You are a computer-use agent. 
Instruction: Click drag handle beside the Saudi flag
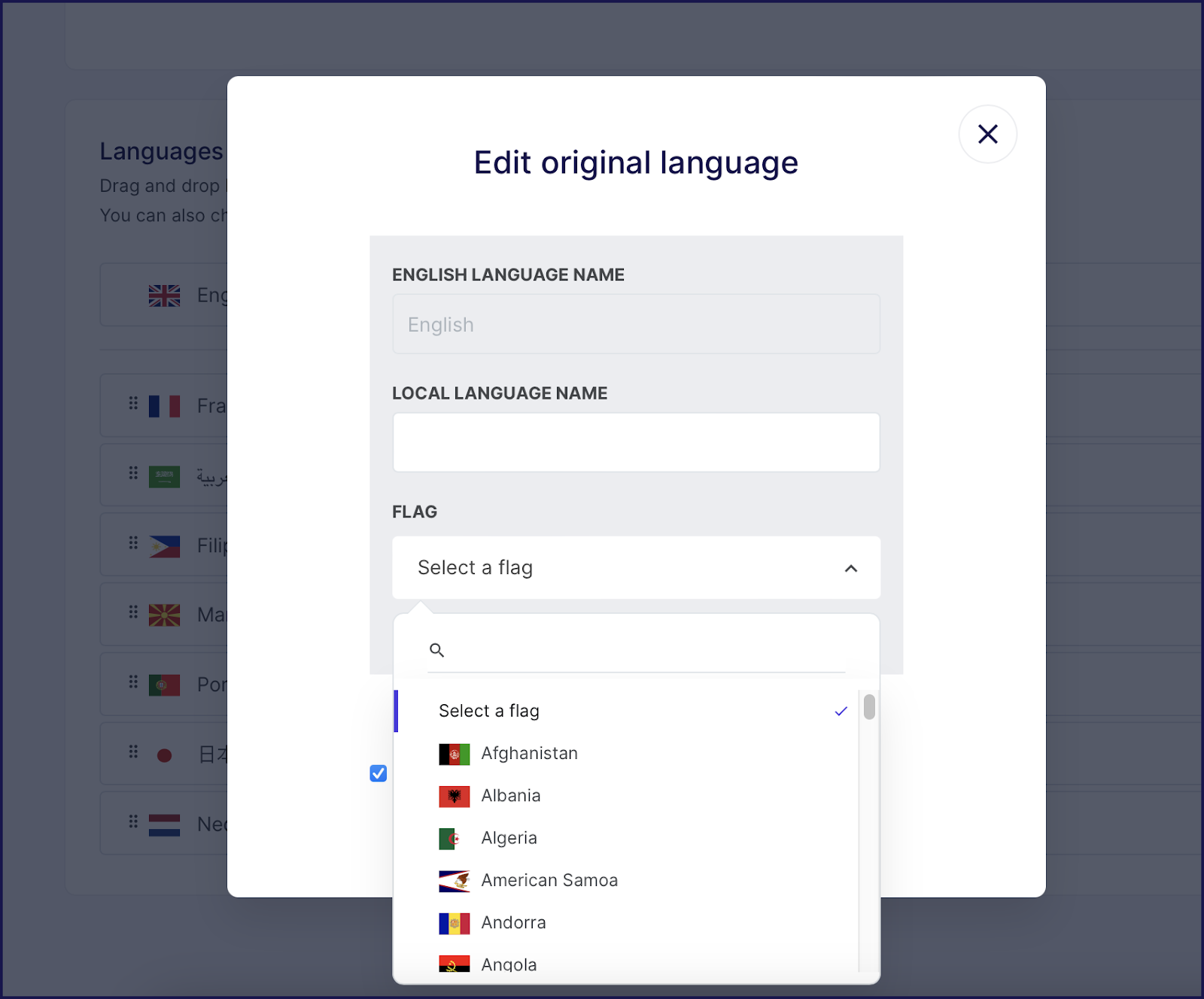pyautogui.click(x=133, y=472)
